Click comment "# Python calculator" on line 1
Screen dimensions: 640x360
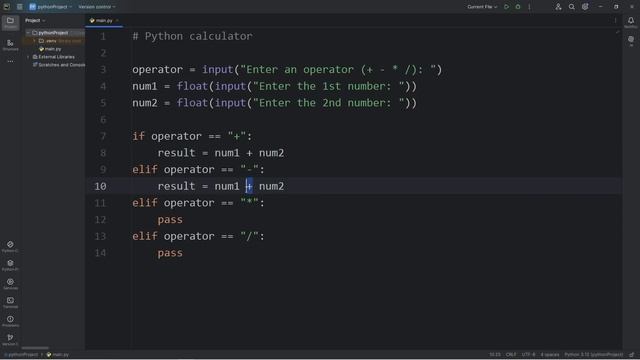click(x=192, y=36)
